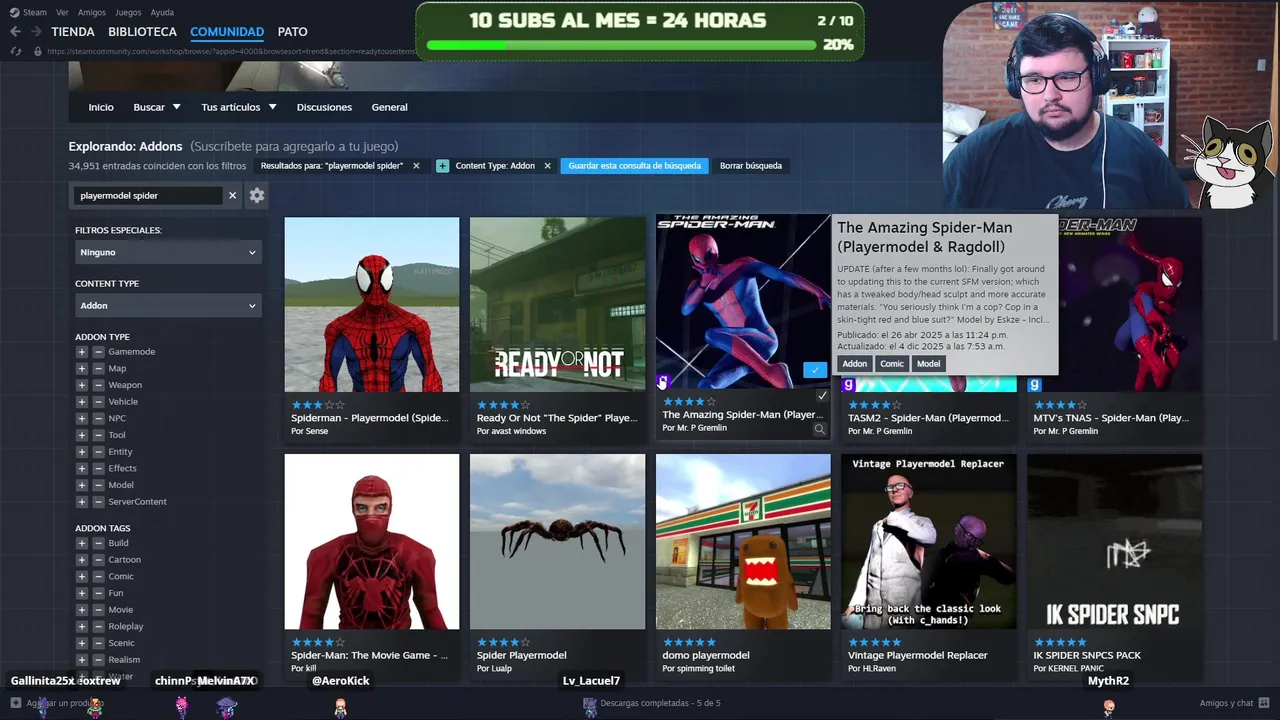Open the Inicio workshop tab
Screen dimensions: 1280x720
(101, 107)
